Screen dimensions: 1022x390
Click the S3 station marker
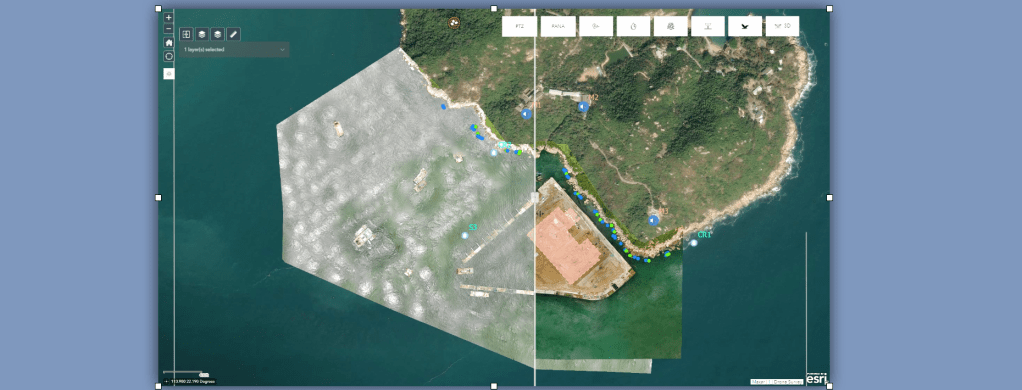pyautogui.click(x=465, y=235)
